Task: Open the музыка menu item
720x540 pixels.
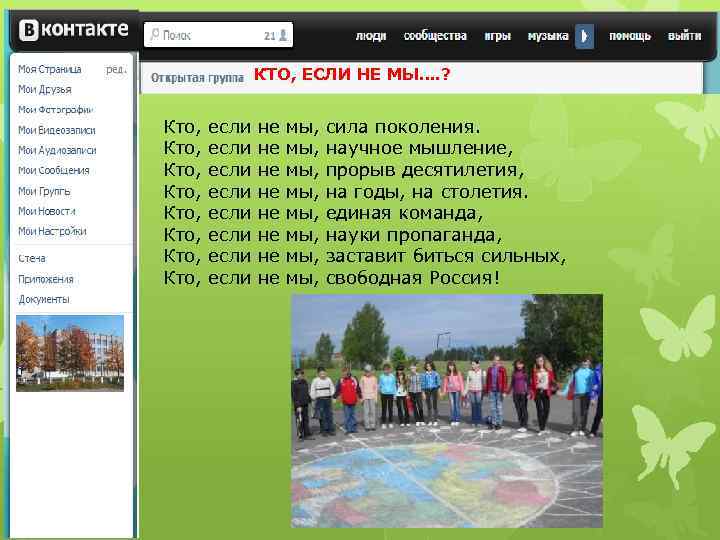Action: [548, 36]
